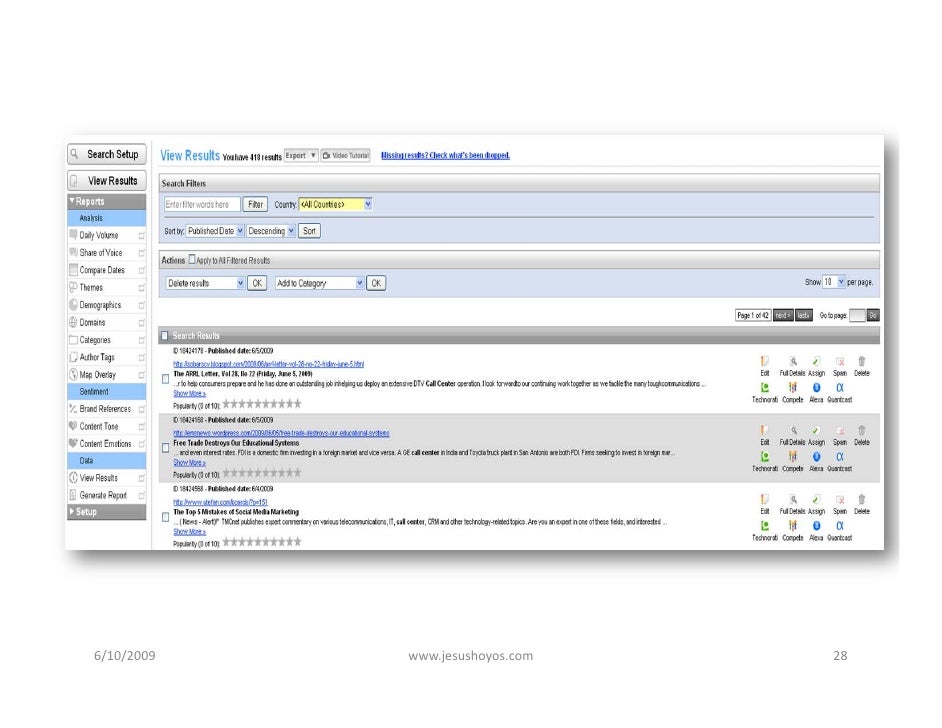Click the Go to page input box
This screenshot has height=728, width=942.
point(857,315)
